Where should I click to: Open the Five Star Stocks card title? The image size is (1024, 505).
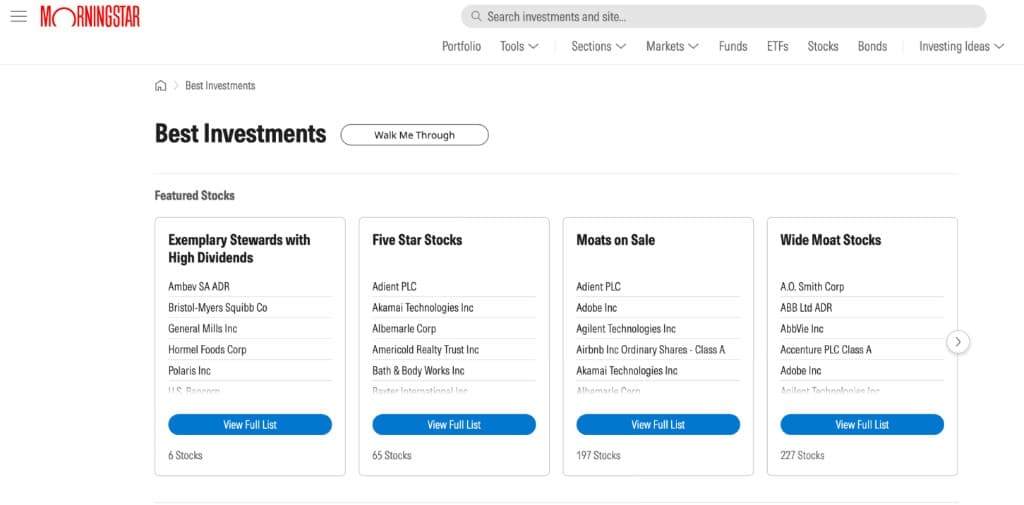(417, 240)
